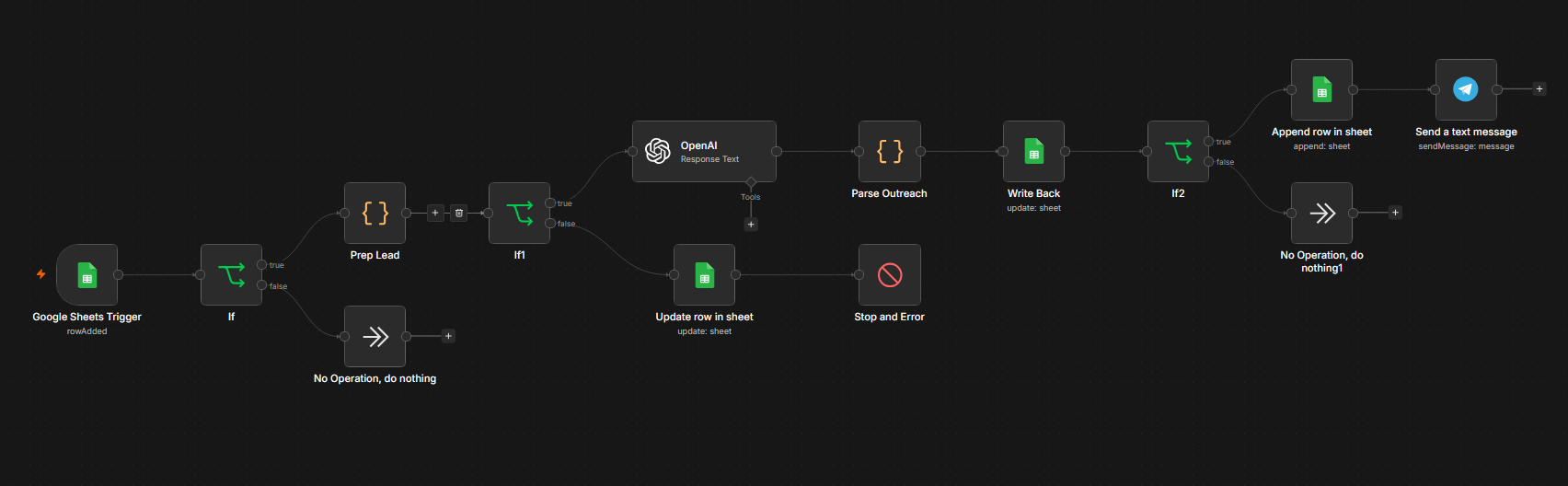The width and height of the screenshot is (1568, 486).
Task: Click the 'If1' node label
Action: pos(519,255)
